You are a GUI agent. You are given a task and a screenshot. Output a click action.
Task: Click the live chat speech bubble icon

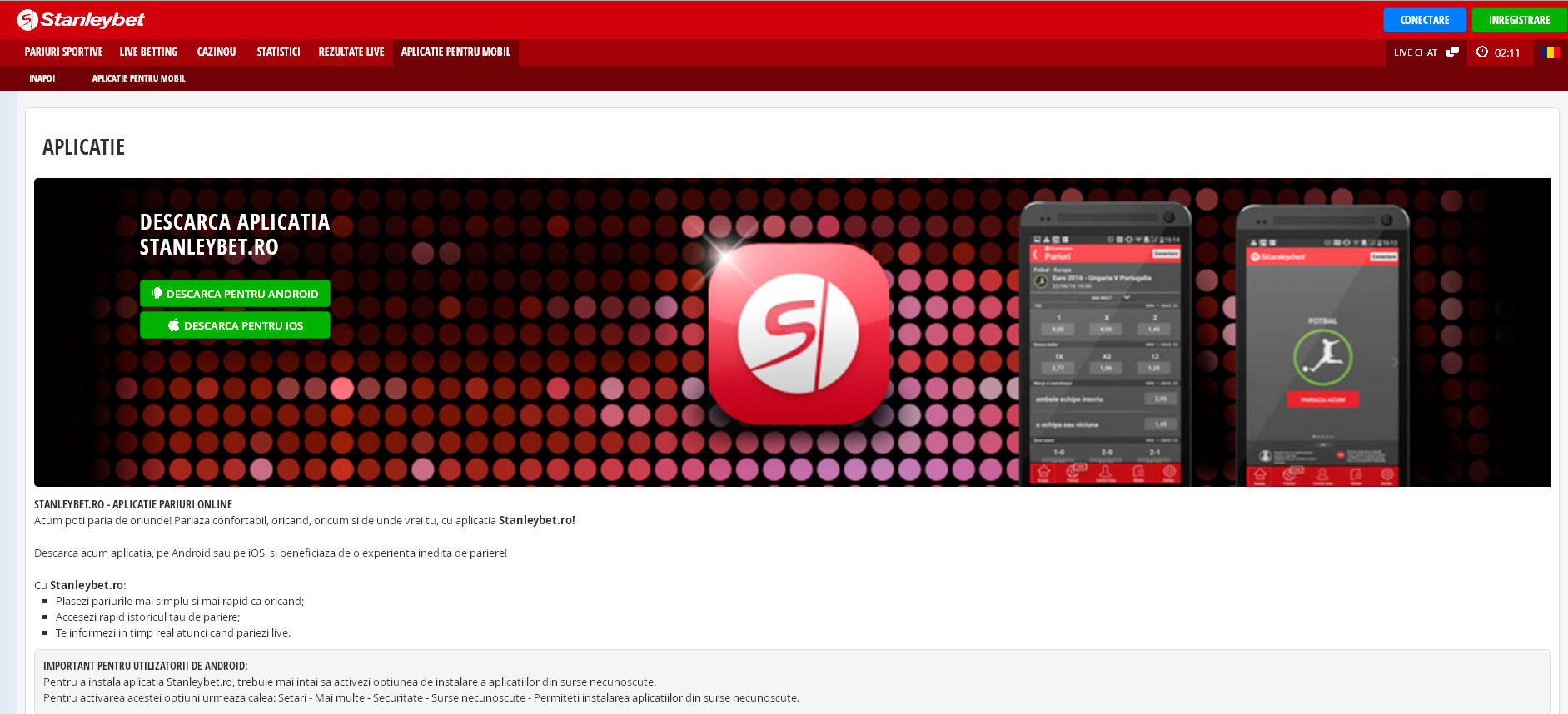pyautogui.click(x=1452, y=52)
